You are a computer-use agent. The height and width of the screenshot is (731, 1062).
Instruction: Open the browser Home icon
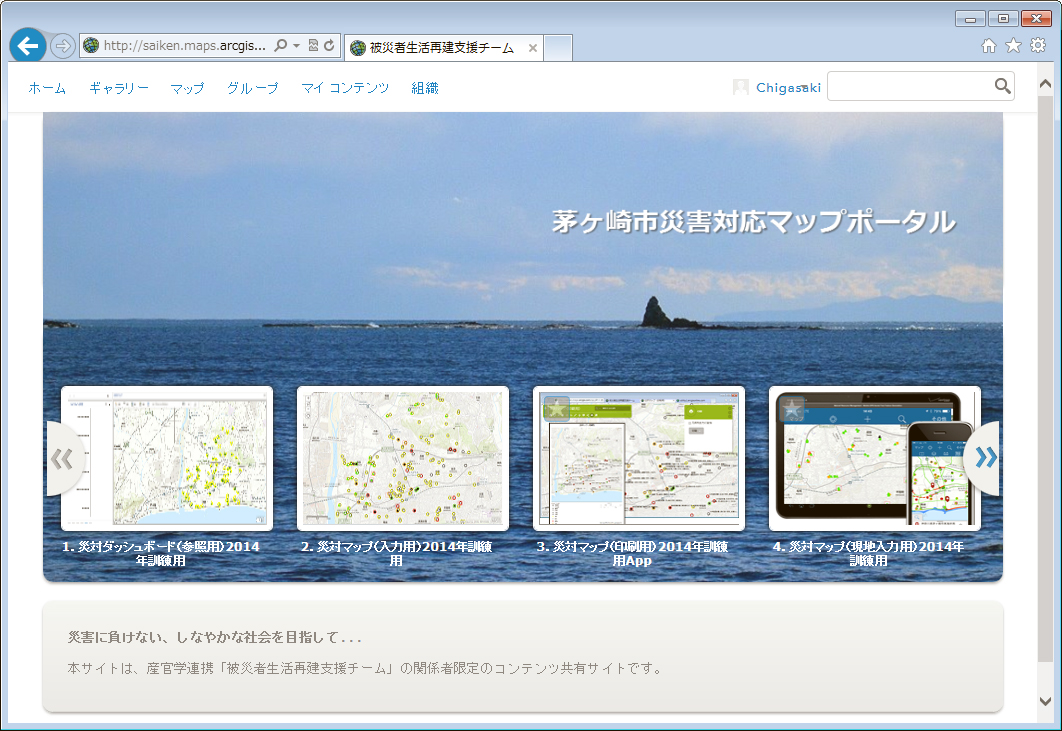(989, 45)
